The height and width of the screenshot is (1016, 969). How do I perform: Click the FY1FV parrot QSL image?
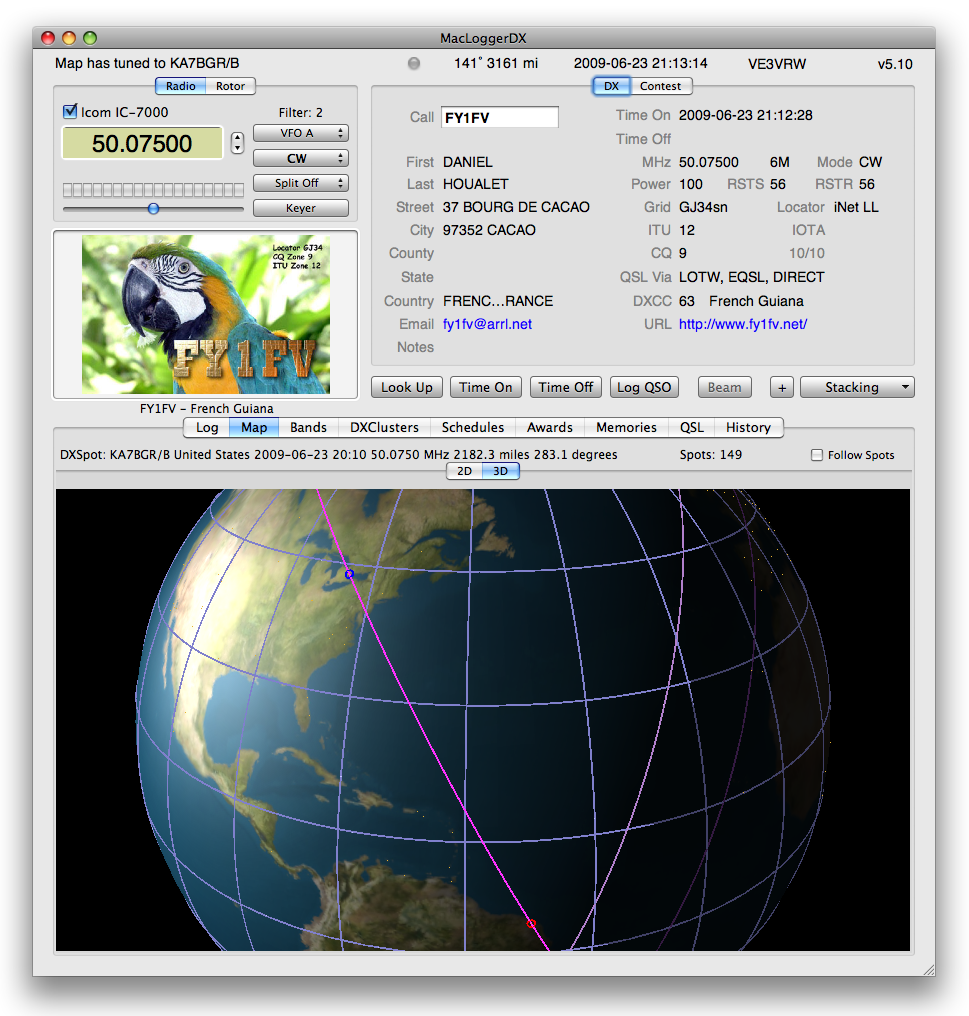pyautogui.click(x=205, y=314)
